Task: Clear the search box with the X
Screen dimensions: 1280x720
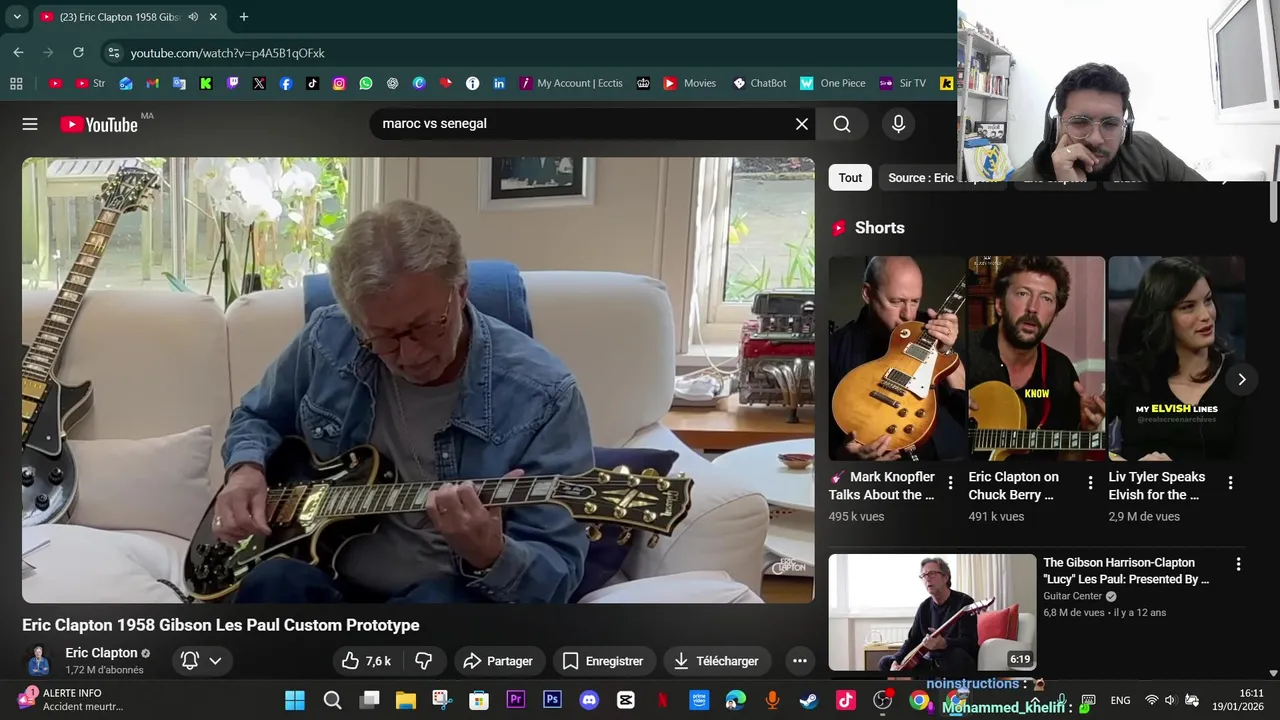Action: tap(801, 124)
